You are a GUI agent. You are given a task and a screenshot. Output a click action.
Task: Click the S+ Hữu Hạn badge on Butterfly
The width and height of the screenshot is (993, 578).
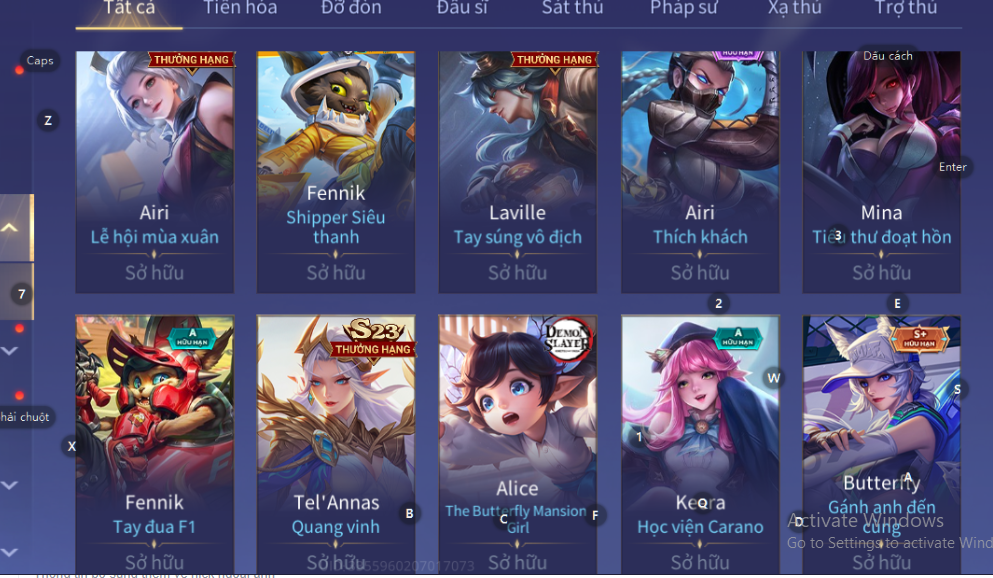(x=920, y=338)
